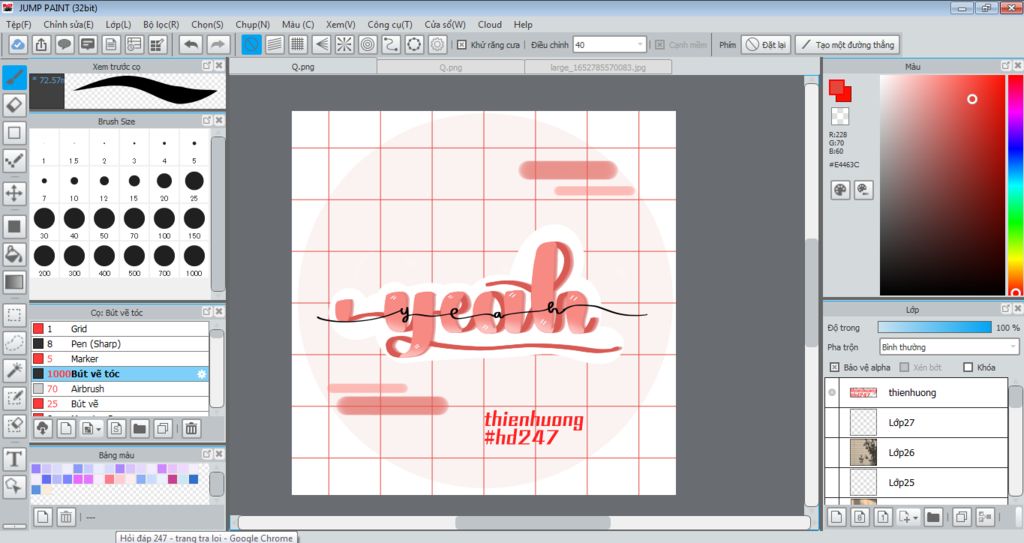Screen dimensions: 1024x543
Task: Toggle Khóa layer lock checkbox
Action: pyautogui.click(x=968, y=367)
